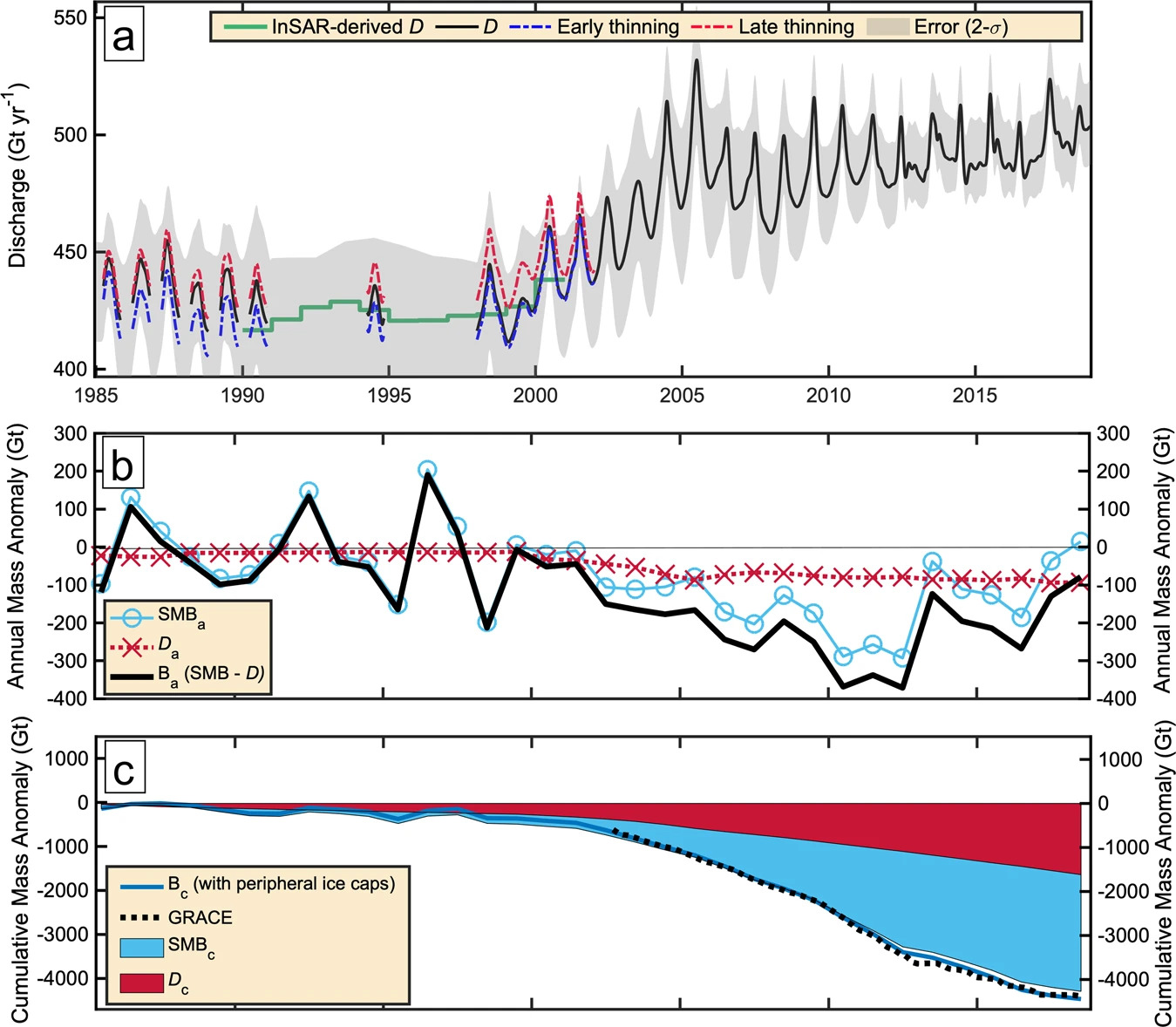1176x1027 pixels.
Task: Click the GRACE dotted line legend symbol
Action: tap(141, 918)
